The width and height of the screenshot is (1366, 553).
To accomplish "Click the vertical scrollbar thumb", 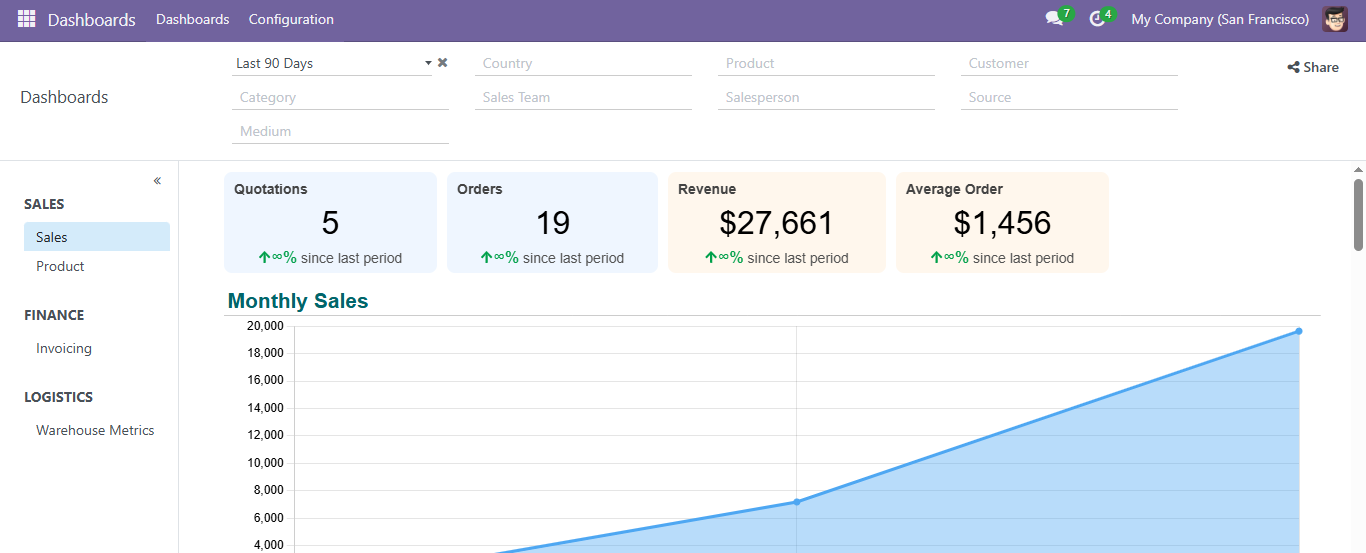I will (1358, 214).
